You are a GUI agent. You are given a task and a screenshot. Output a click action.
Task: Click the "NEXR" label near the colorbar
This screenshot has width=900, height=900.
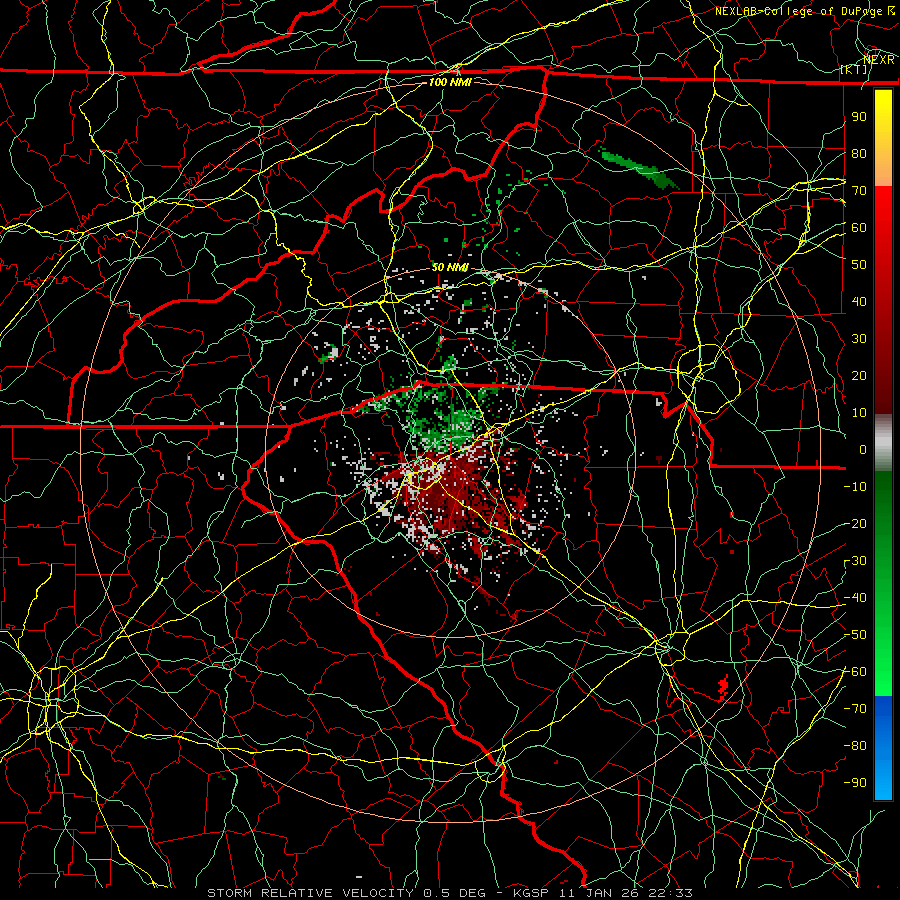pos(879,59)
